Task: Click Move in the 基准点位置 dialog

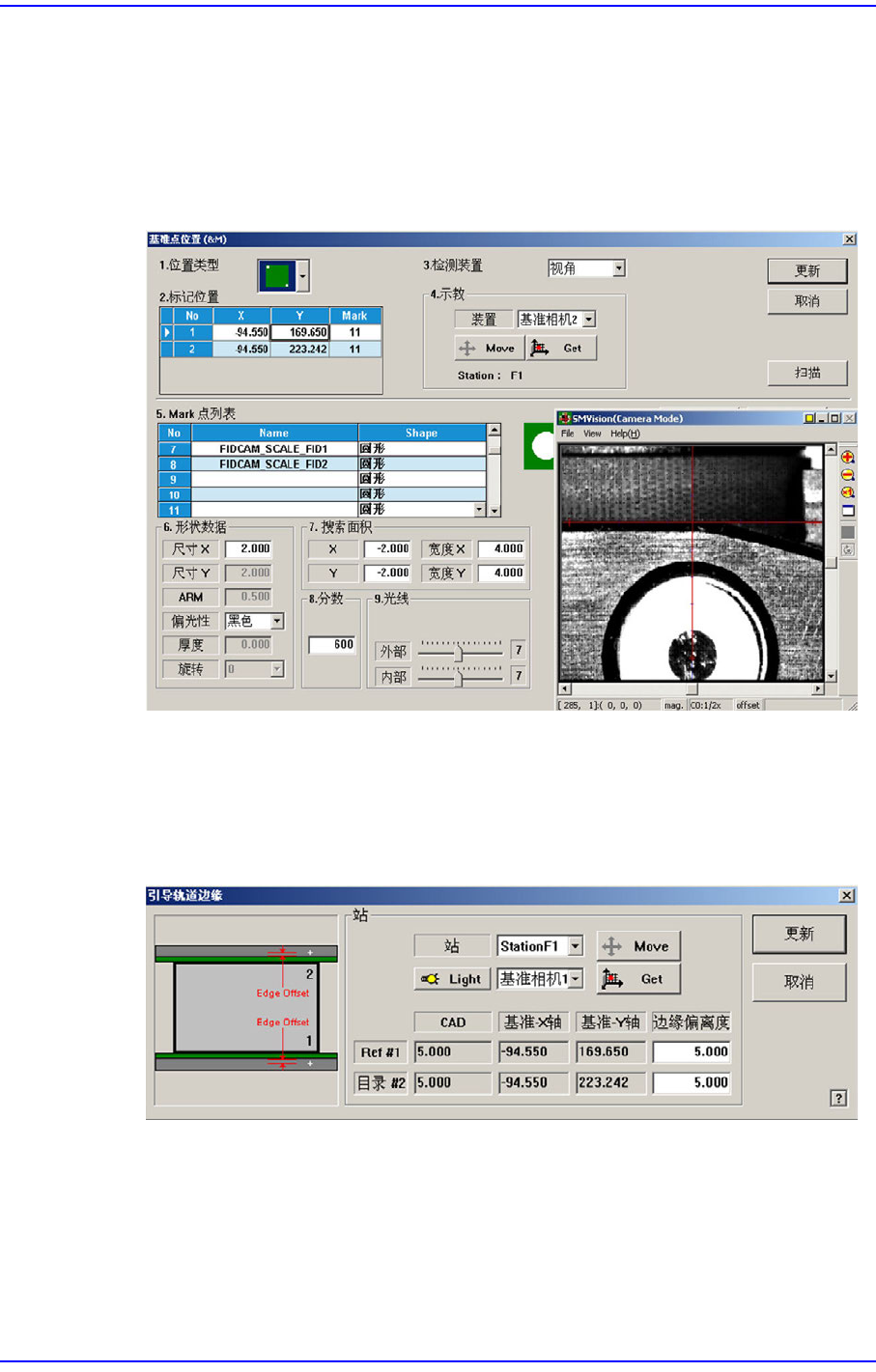Action: coord(490,349)
